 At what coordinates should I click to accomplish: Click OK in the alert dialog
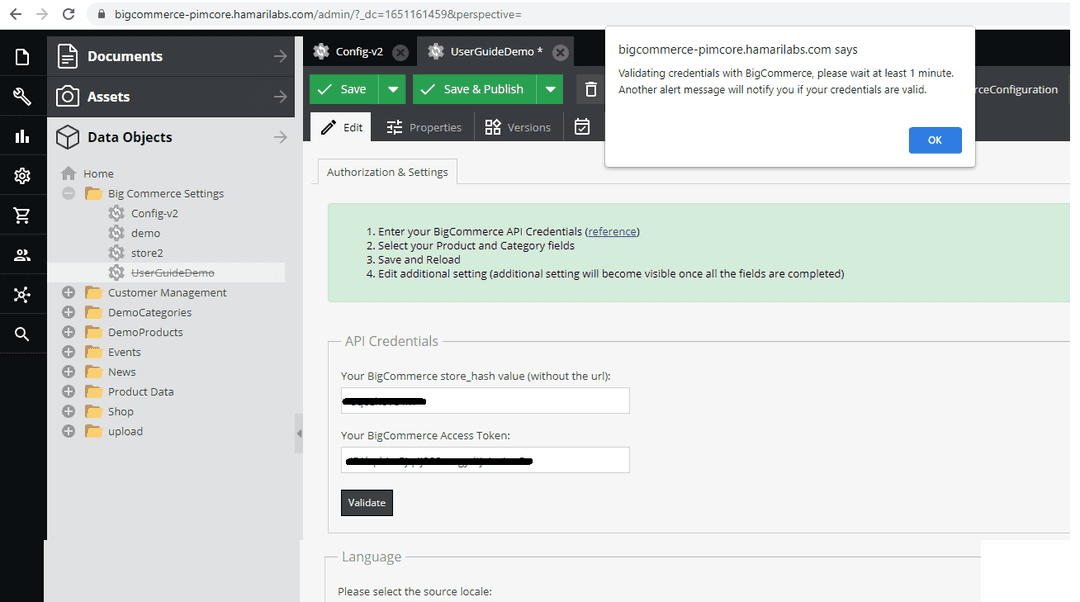click(935, 140)
